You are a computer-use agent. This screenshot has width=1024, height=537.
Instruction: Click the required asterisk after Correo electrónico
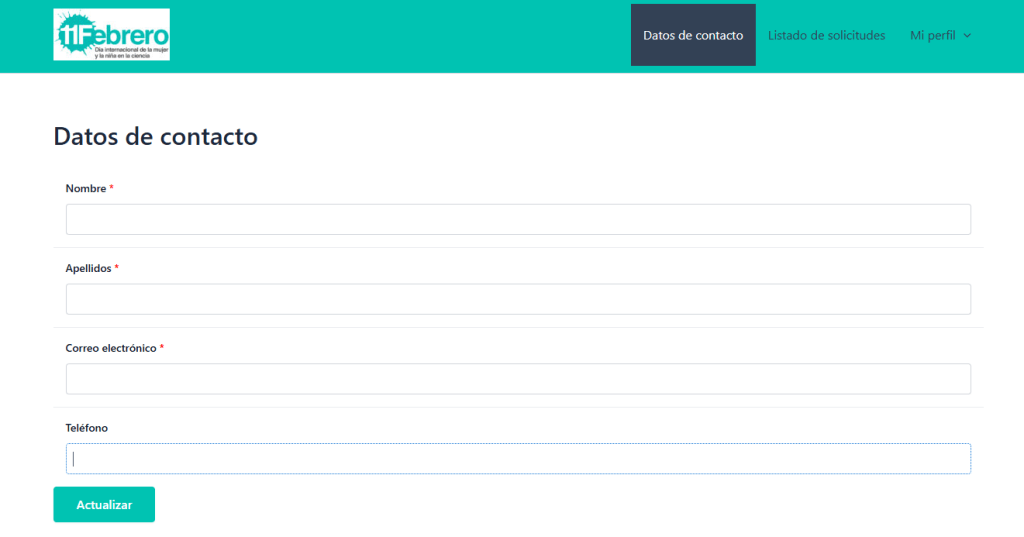[x=162, y=348]
